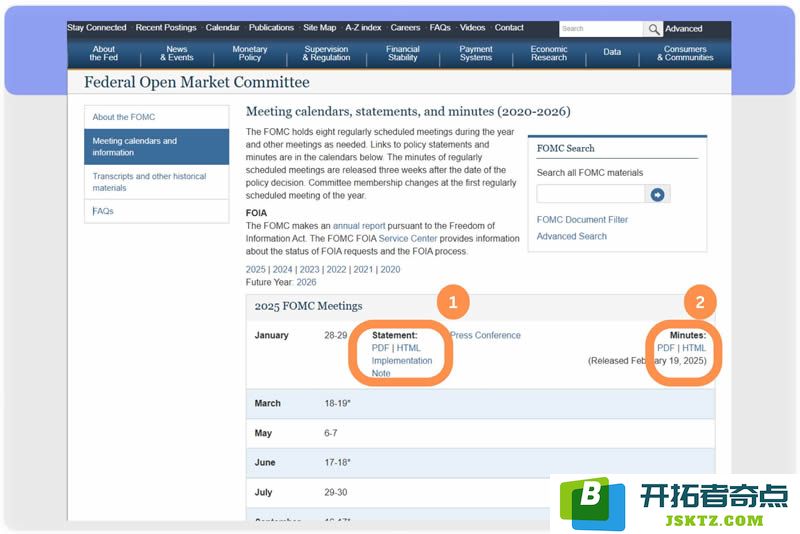Open the FOIA Service Center link
This screenshot has height=534, width=800.
(408, 239)
